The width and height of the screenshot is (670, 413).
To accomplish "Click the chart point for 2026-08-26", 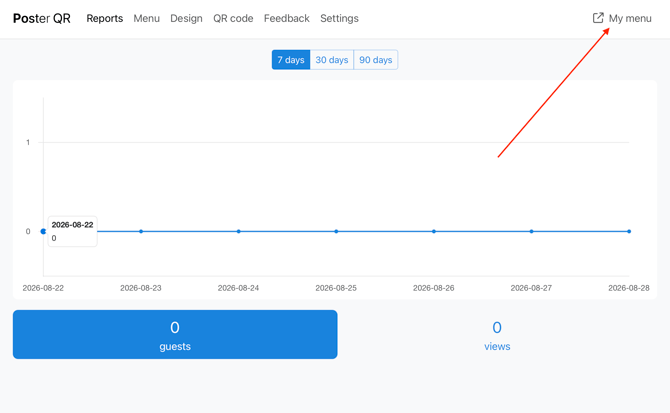I will (434, 231).
